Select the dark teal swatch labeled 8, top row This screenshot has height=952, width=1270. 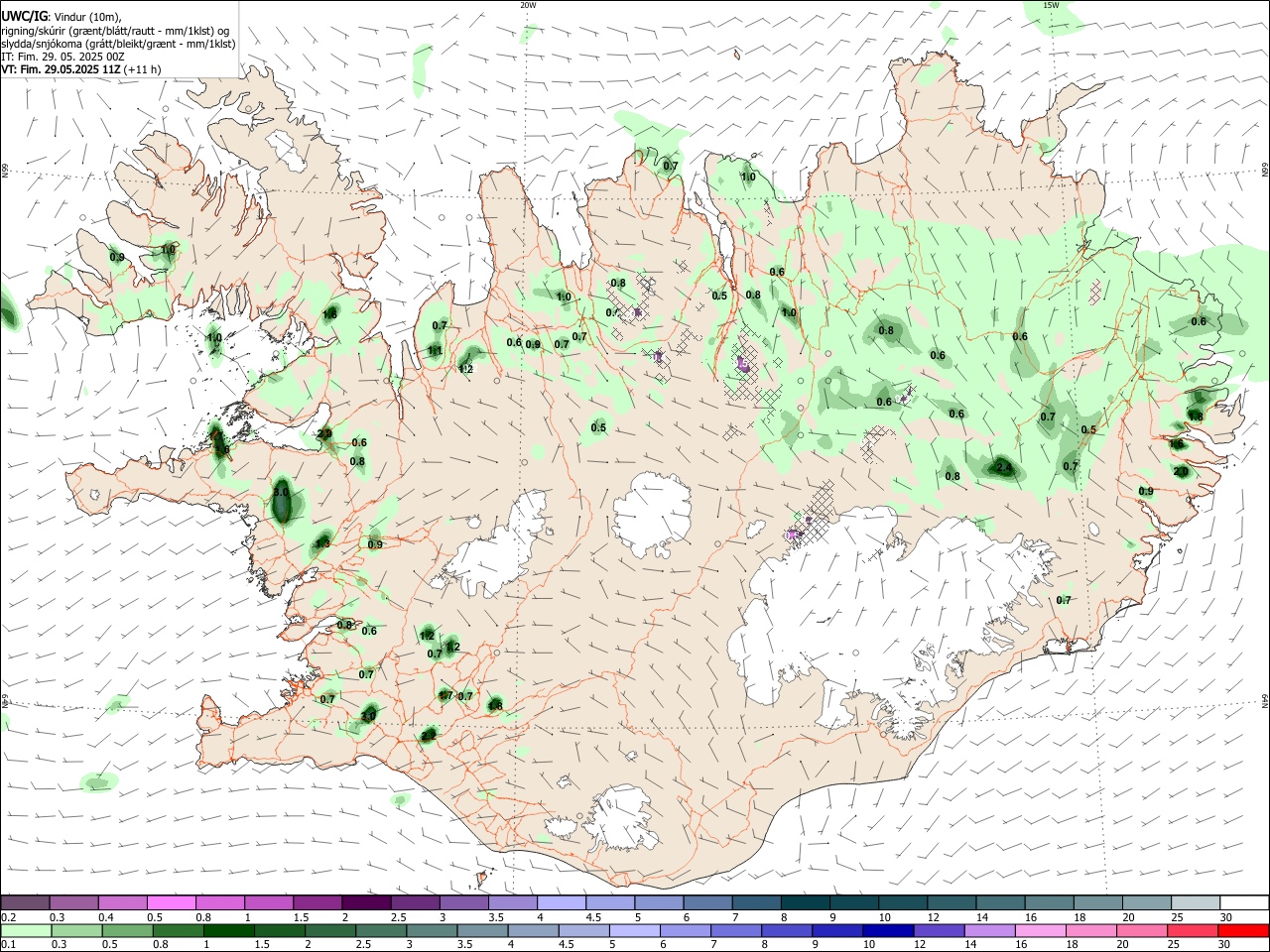804,902
